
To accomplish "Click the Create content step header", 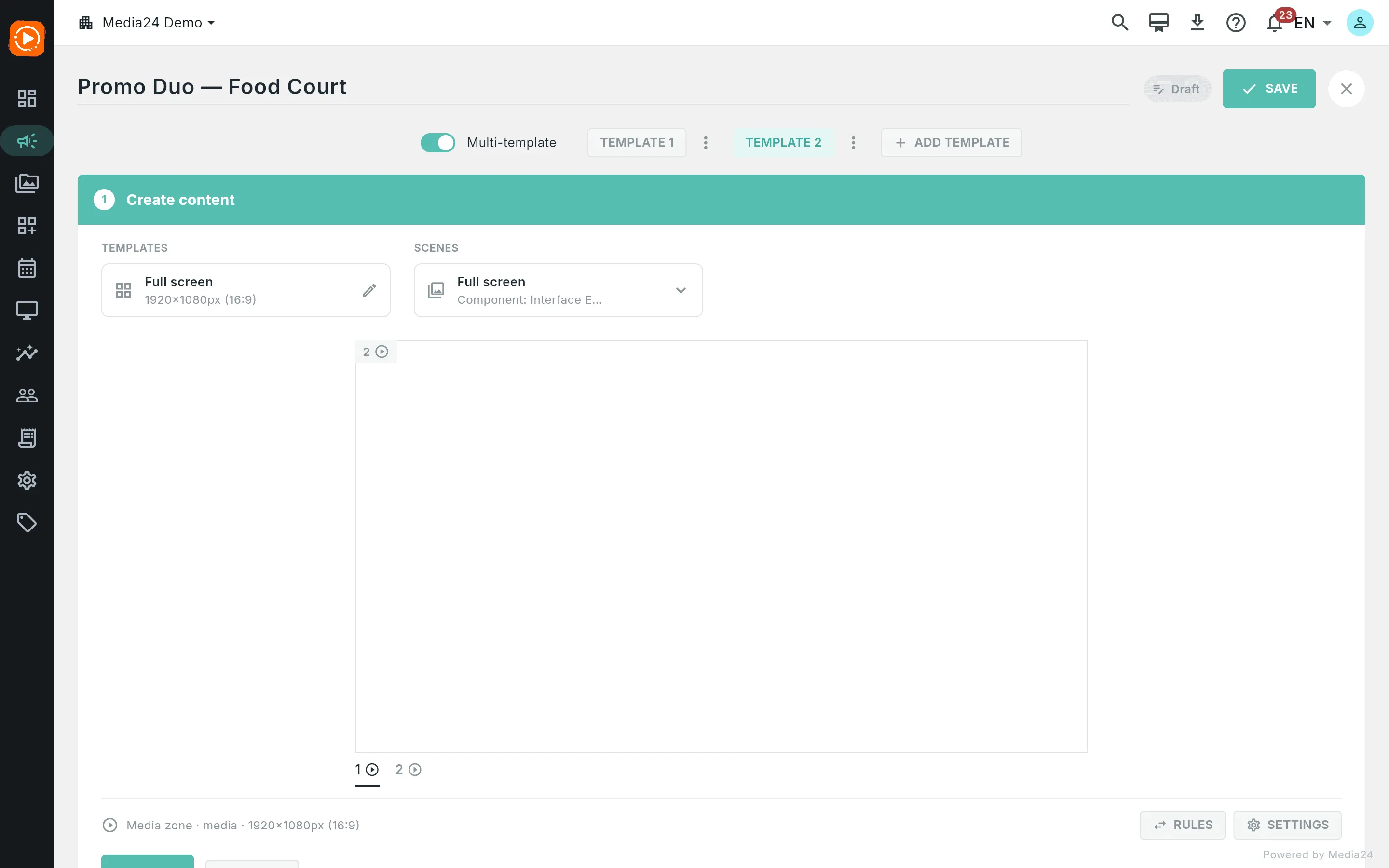I will [721, 200].
